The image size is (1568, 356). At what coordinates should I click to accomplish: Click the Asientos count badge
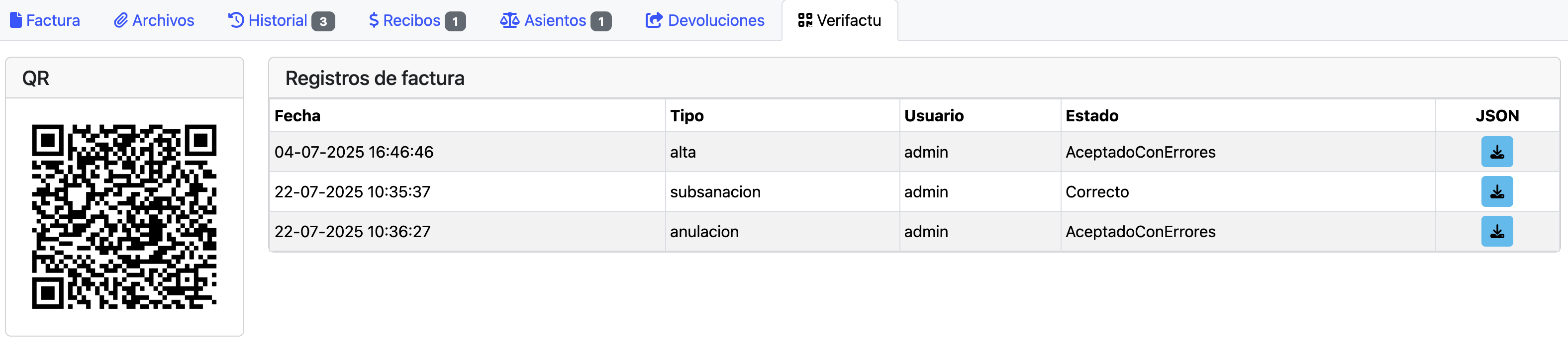(601, 22)
